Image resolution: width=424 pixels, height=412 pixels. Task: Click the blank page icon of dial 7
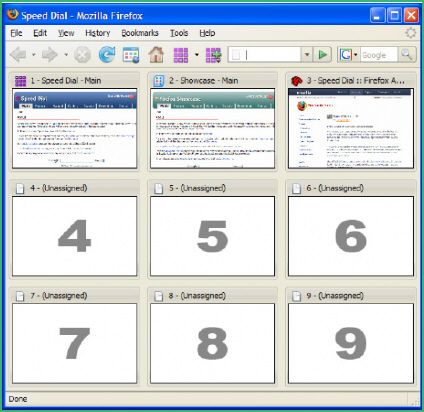click(20, 296)
